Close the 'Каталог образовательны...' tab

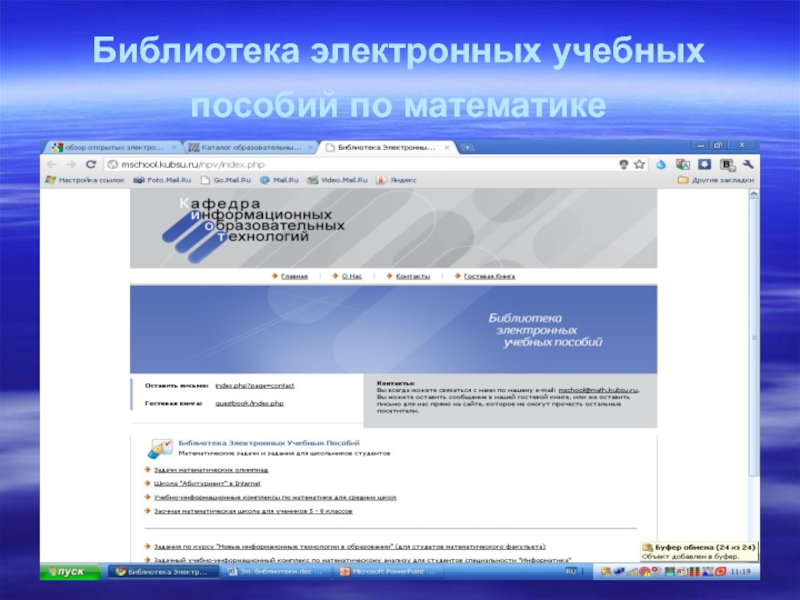click(310, 147)
